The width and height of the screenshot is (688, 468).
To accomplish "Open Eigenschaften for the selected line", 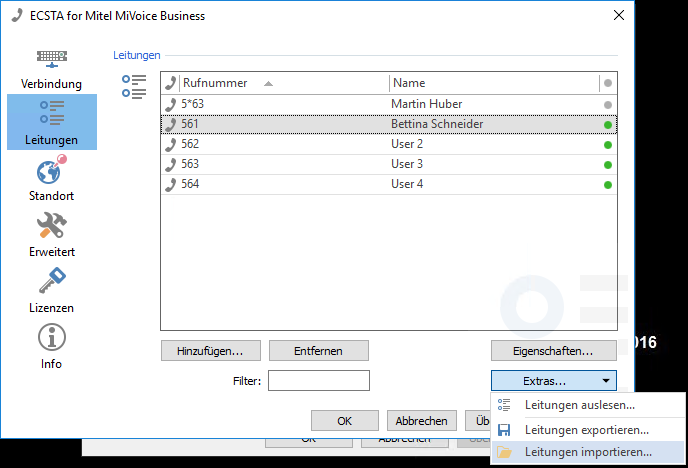I will [x=554, y=351].
